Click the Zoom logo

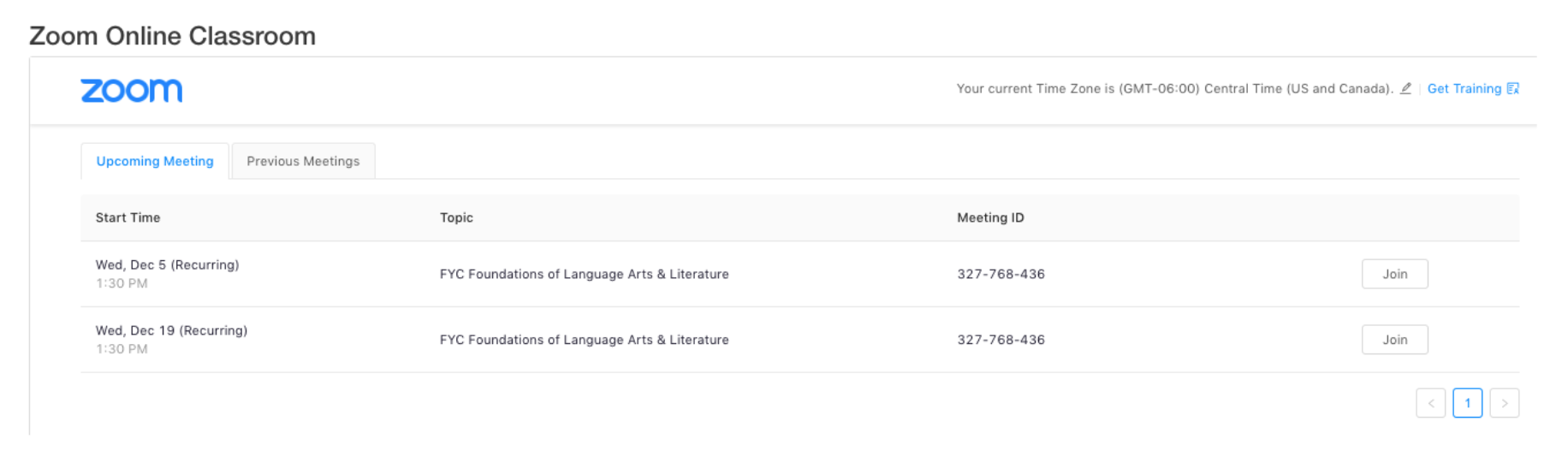tap(131, 90)
